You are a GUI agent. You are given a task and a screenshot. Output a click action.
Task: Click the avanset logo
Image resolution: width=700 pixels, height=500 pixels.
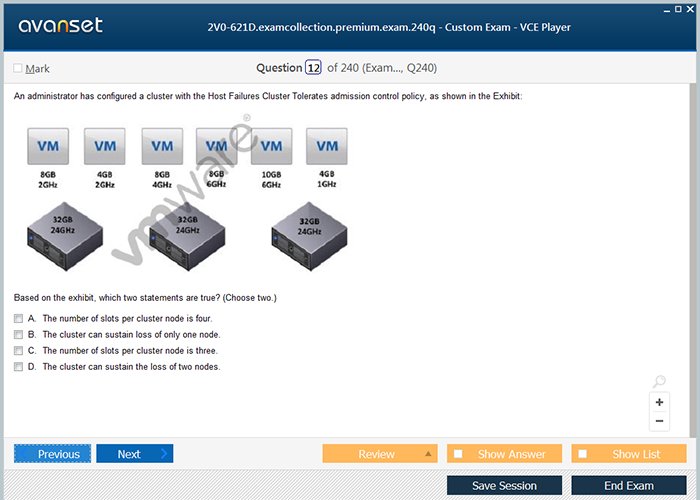[x=60, y=26]
